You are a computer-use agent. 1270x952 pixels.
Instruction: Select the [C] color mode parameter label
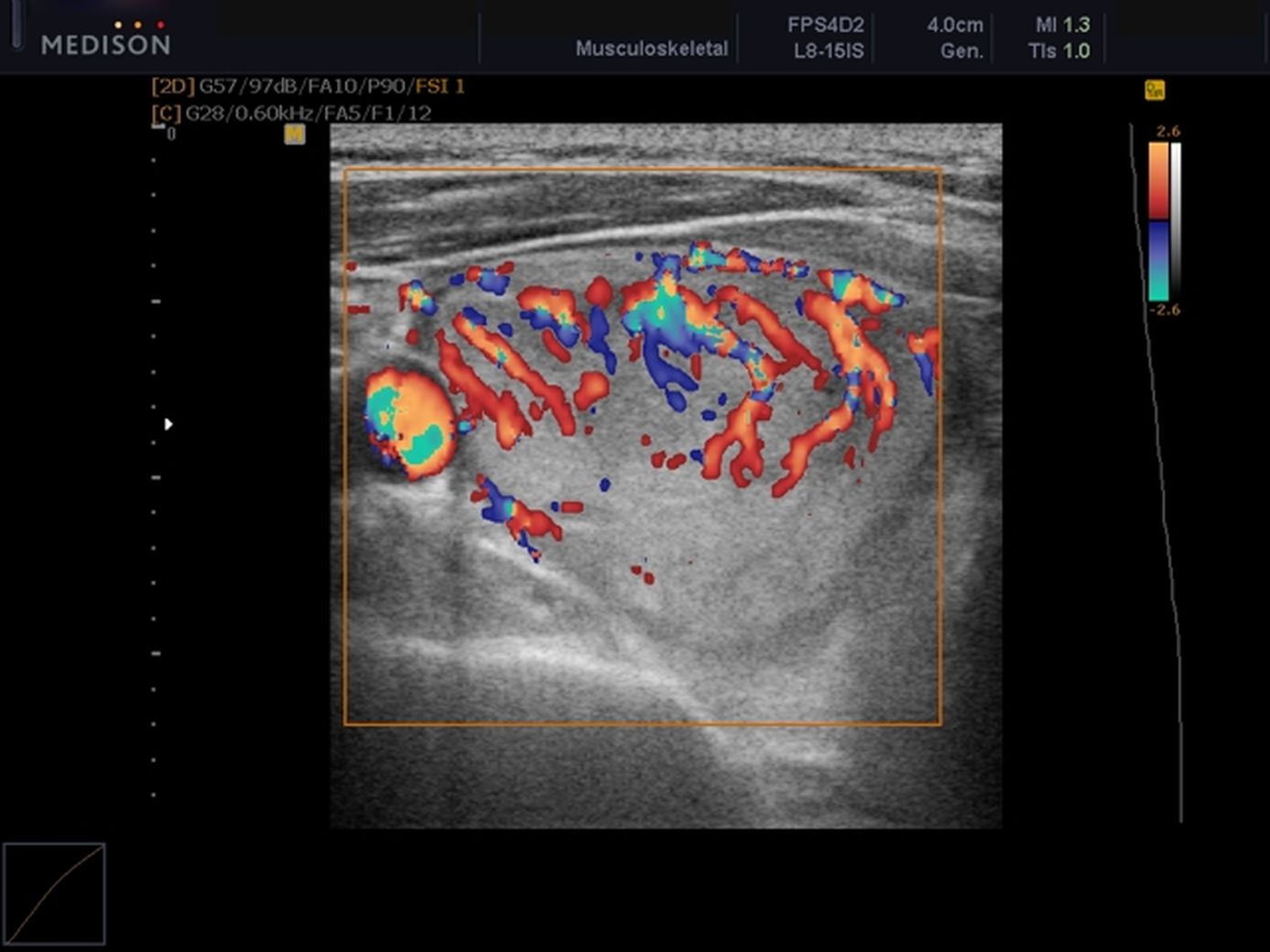(x=166, y=114)
